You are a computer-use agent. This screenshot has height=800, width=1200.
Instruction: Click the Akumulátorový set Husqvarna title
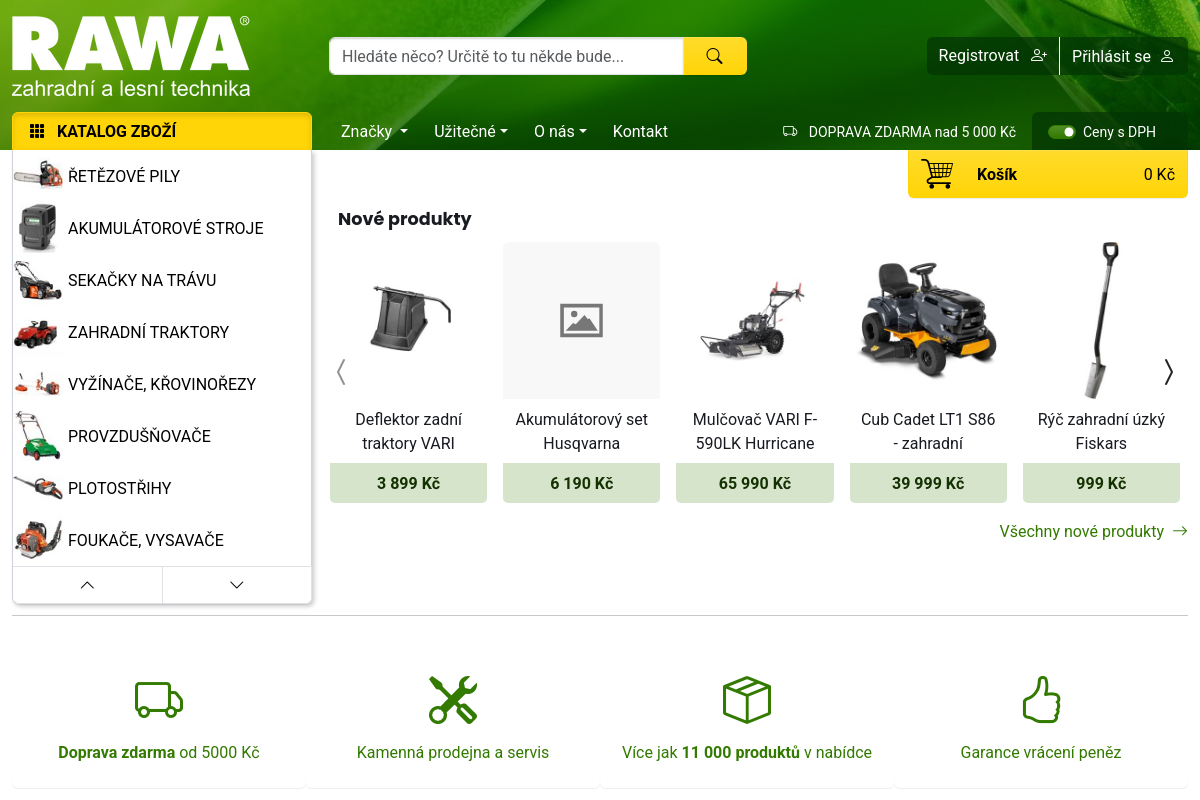[x=581, y=431]
